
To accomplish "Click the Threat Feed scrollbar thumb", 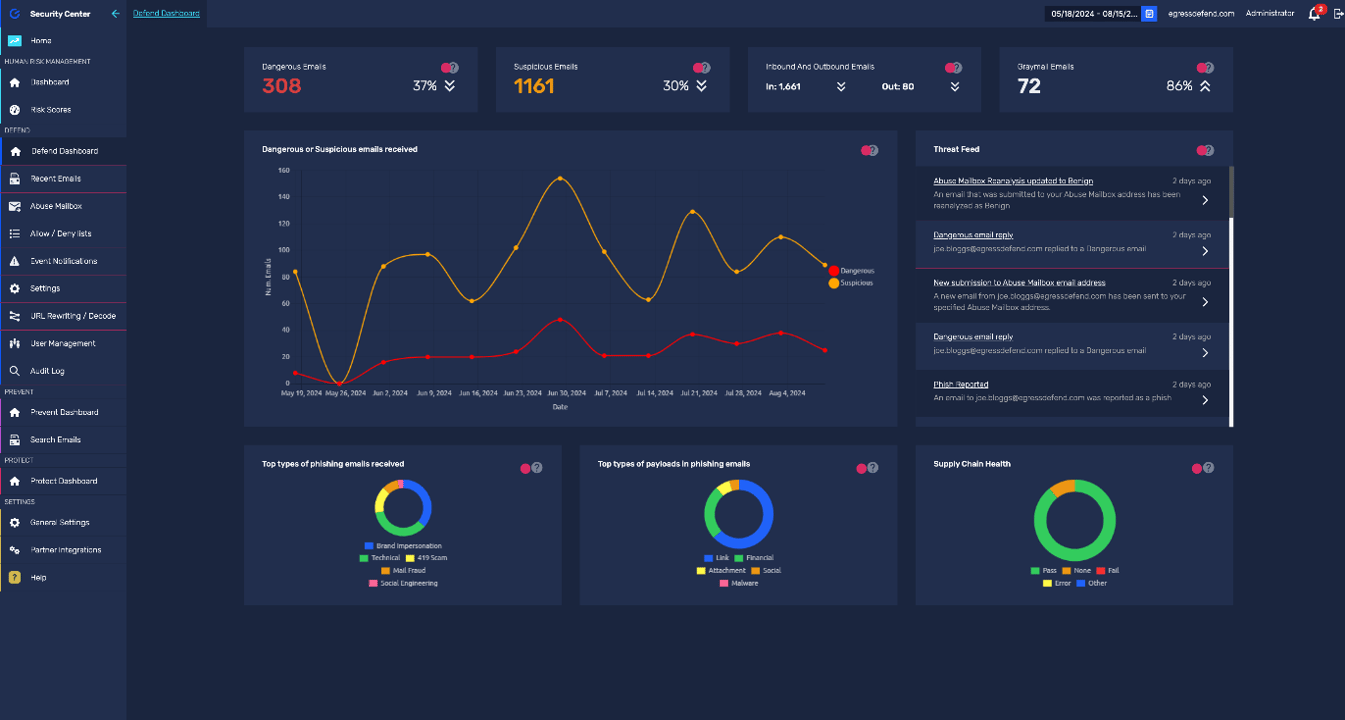I will [x=1231, y=191].
